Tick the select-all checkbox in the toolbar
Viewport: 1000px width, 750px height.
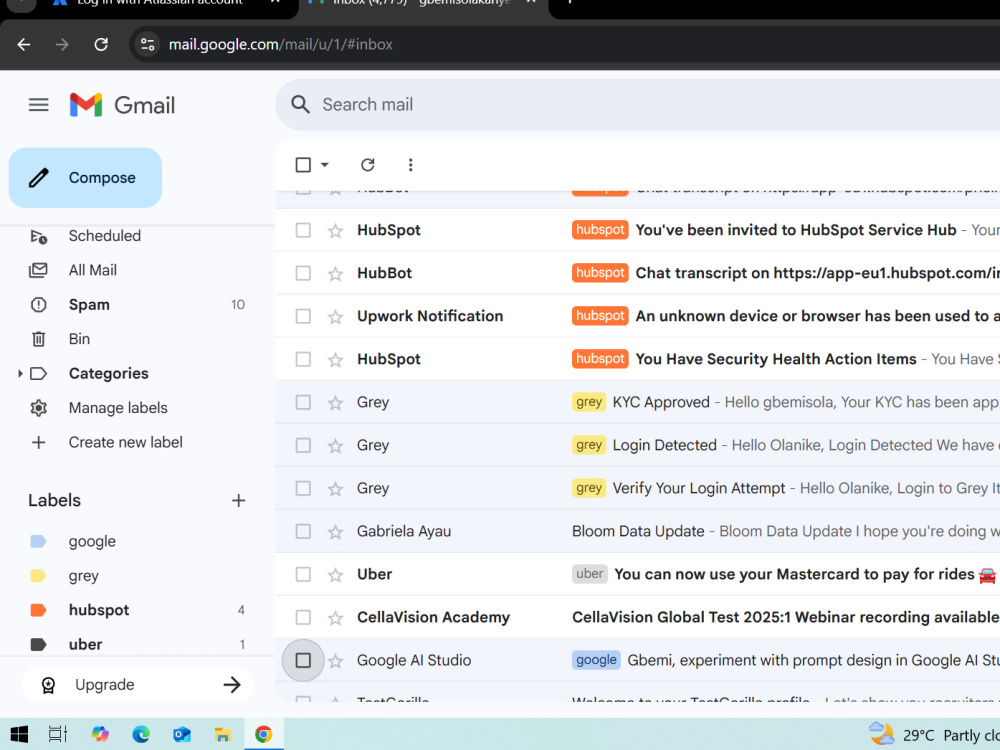303,165
